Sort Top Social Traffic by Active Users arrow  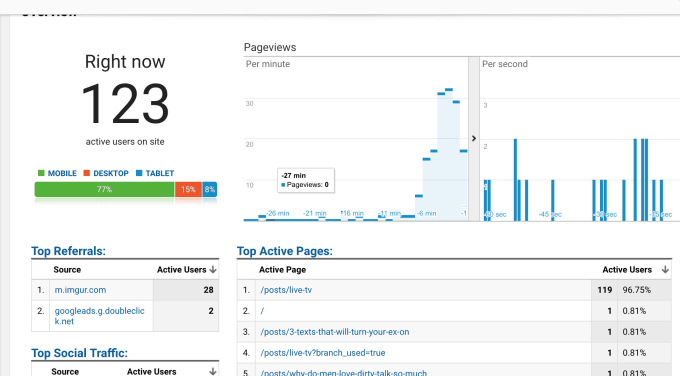(212, 372)
